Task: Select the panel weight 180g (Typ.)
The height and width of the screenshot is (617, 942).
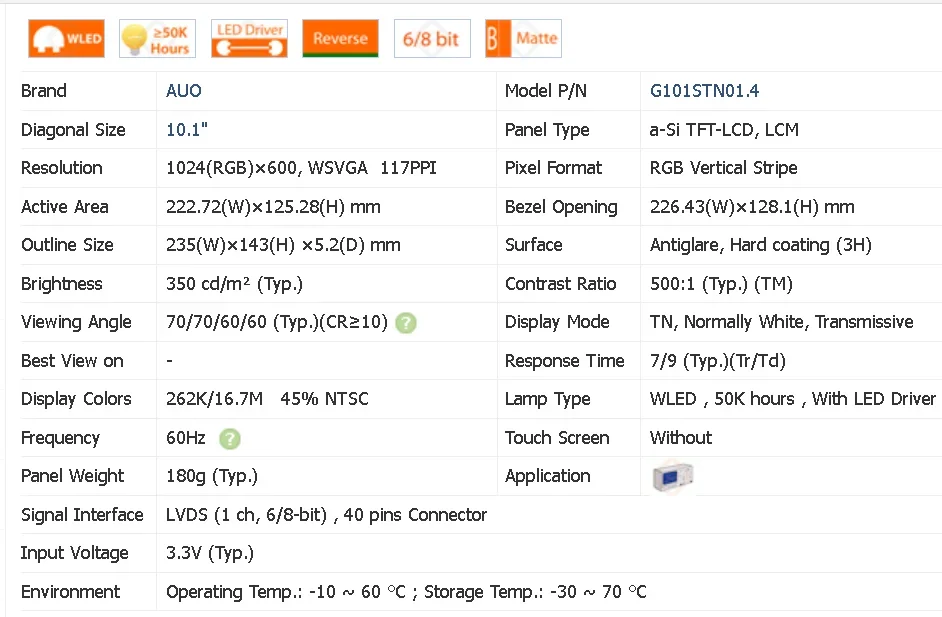Action: pyautogui.click(x=212, y=476)
